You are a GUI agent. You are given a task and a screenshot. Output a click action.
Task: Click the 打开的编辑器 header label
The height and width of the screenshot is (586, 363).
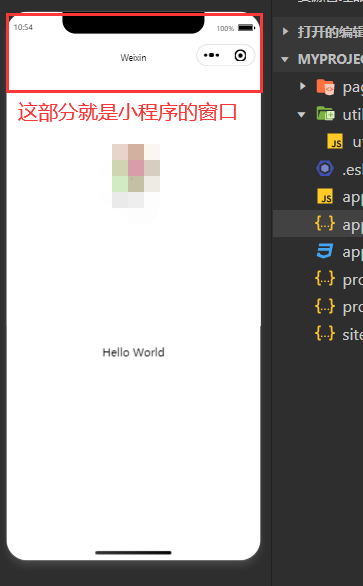330,32
